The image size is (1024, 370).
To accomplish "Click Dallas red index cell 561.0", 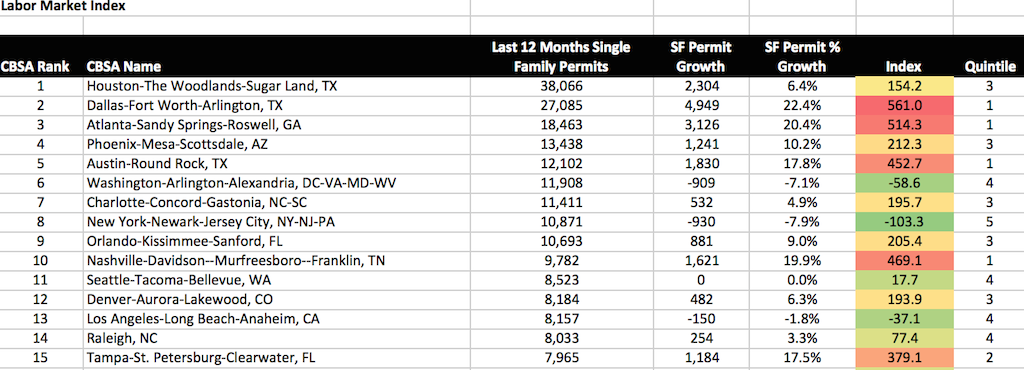I will pos(904,105).
